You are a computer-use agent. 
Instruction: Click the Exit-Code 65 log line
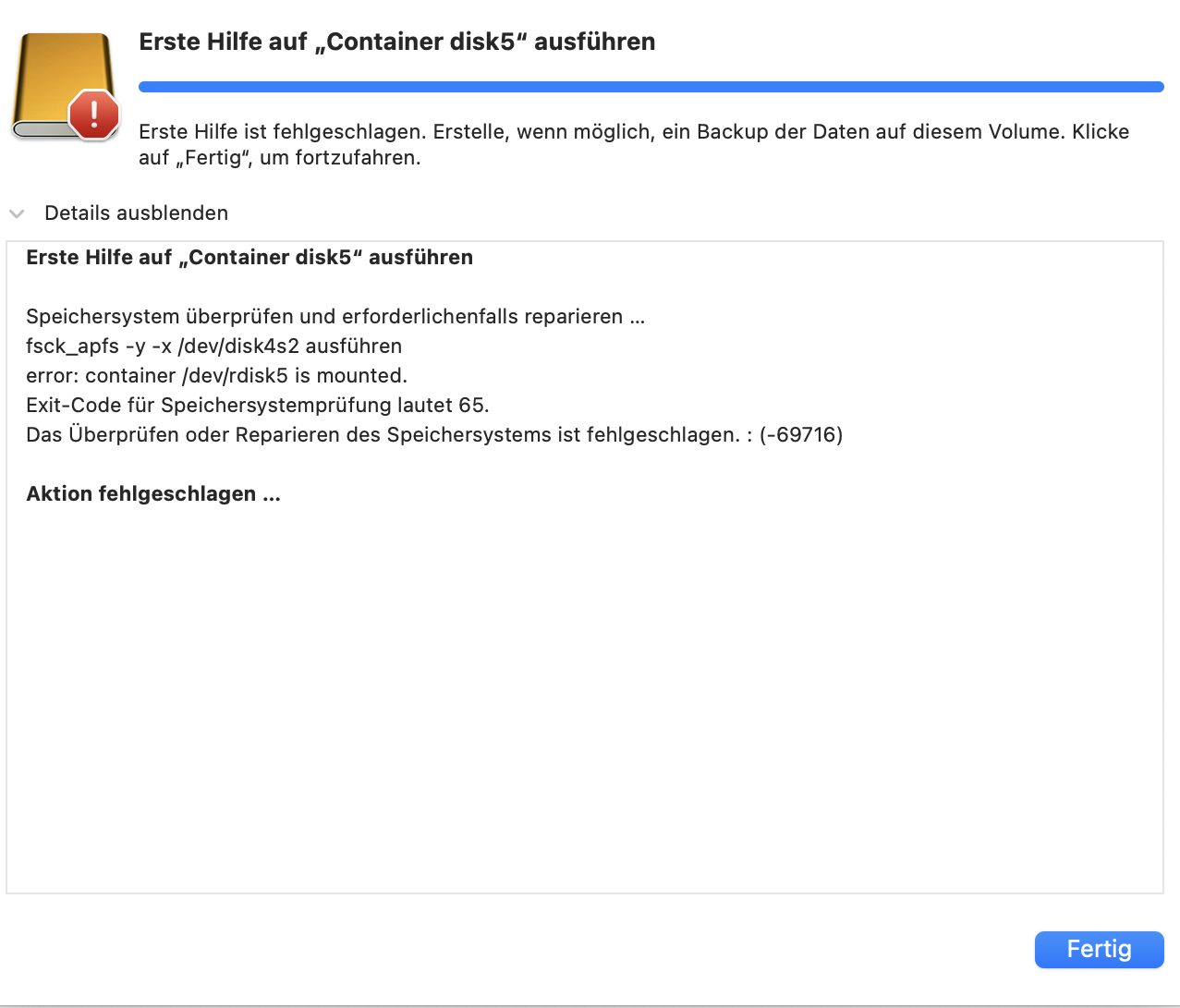[x=257, y=406]
